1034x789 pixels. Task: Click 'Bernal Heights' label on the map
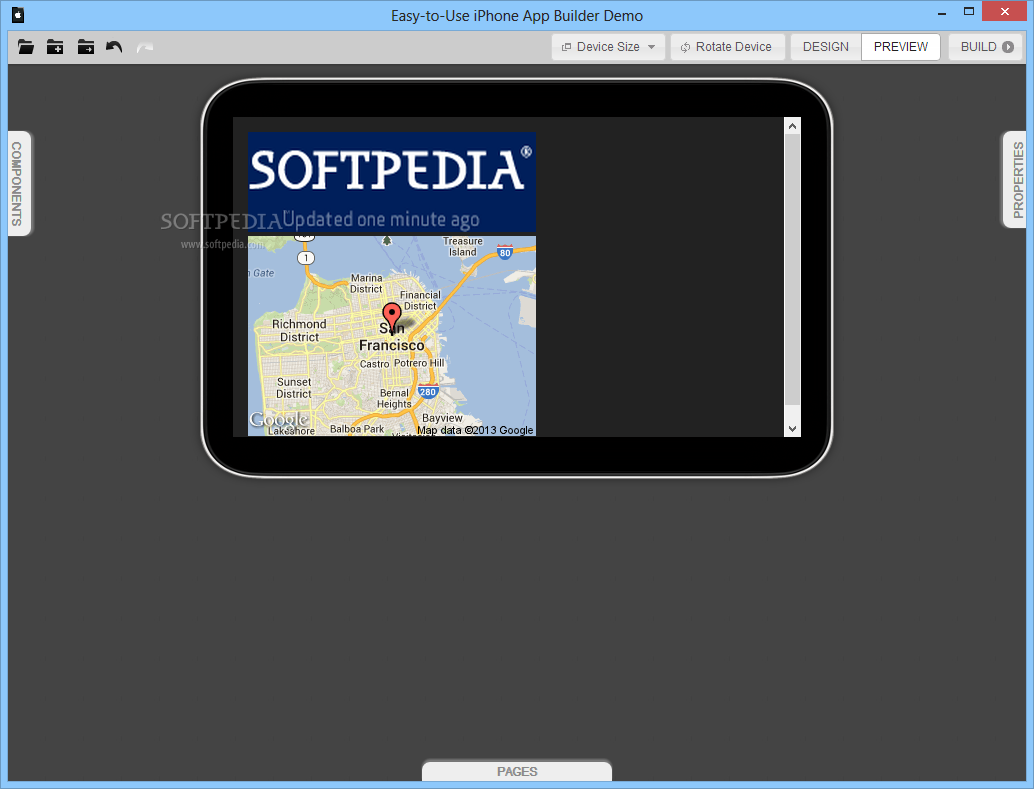pyautogui.click(x=394, y=398)
